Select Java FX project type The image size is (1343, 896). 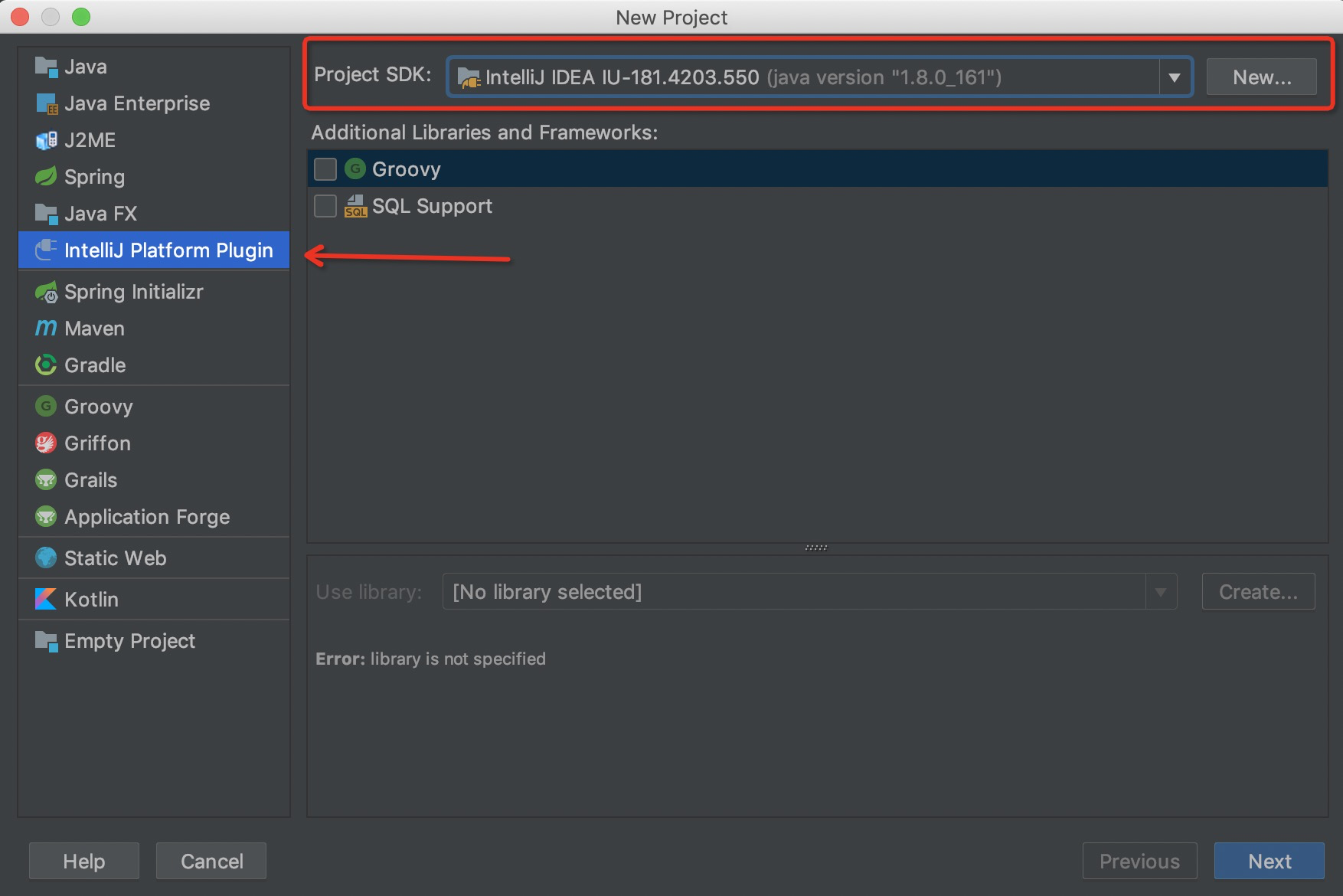[154, 214]
